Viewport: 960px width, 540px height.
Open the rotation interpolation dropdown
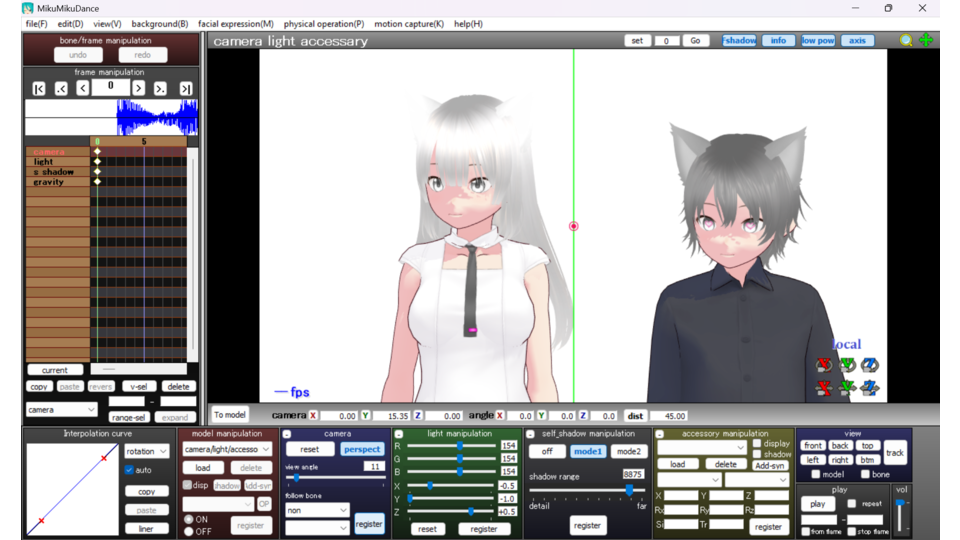click(147, 452)
